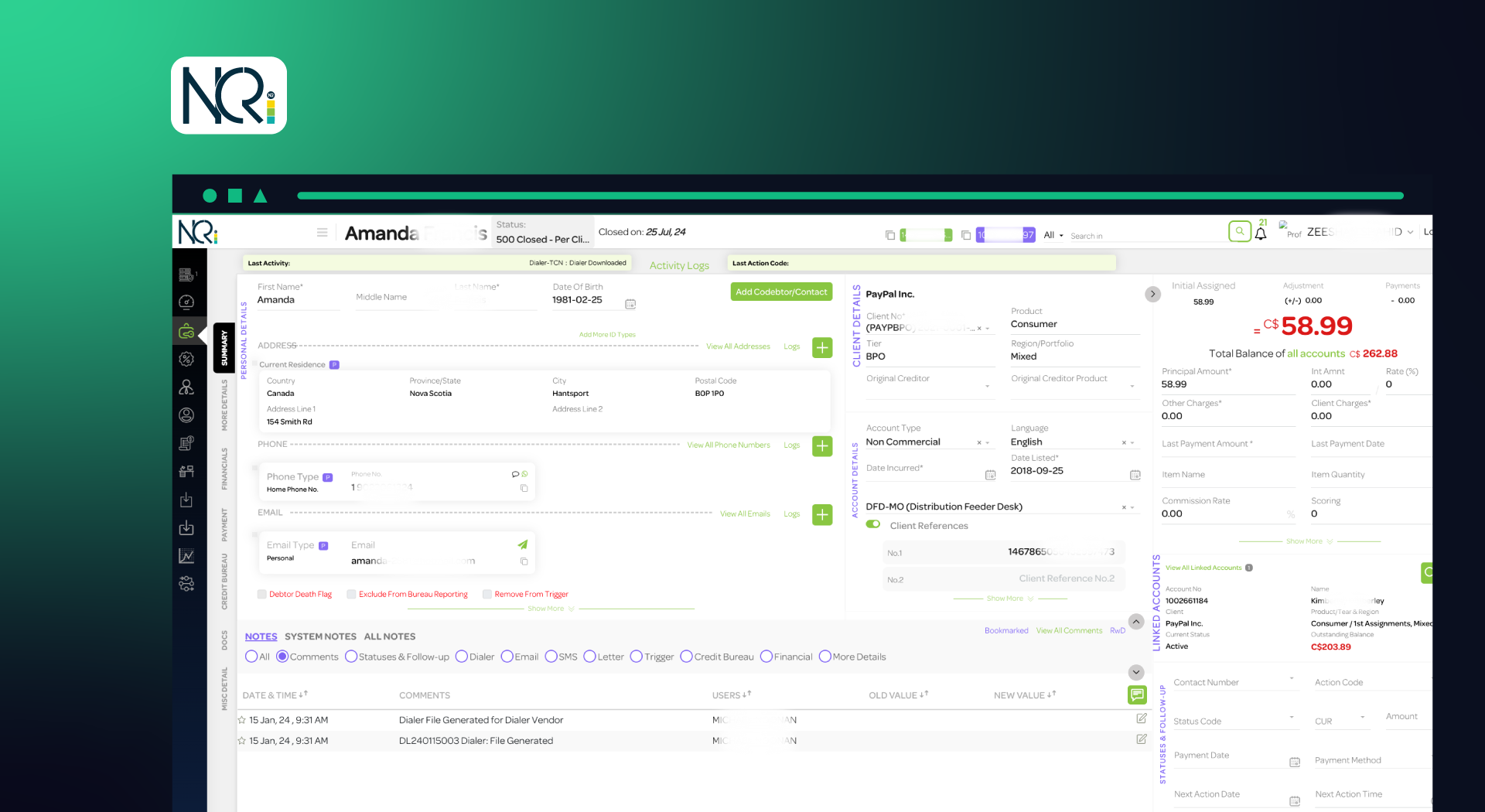Open the dashboard gauge icon in sidebar

tap(187, 302)
